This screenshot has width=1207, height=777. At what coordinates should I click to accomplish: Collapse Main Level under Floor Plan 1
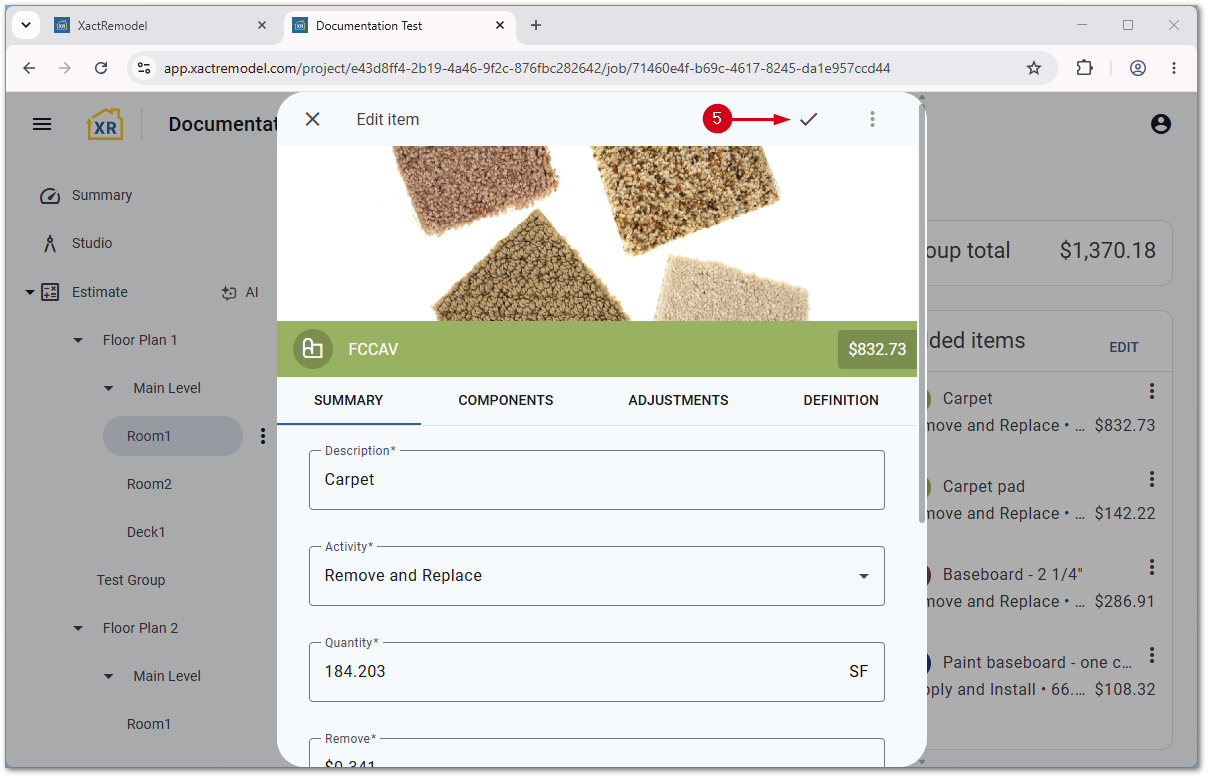pyautogui.click(x=109, y=388)
